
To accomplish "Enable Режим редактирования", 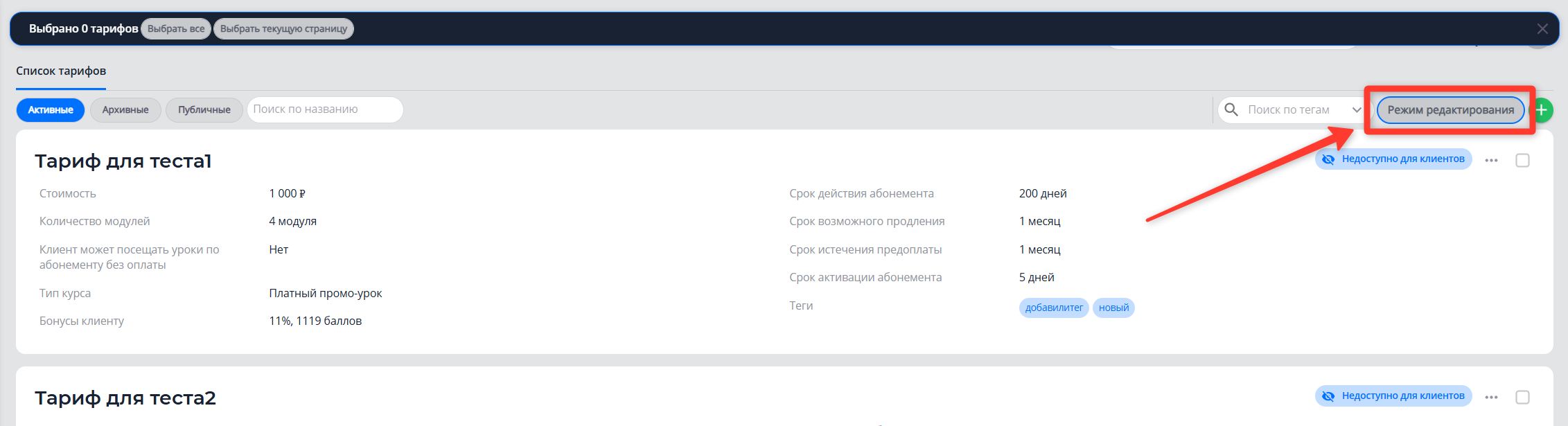I will [1450, 110].
